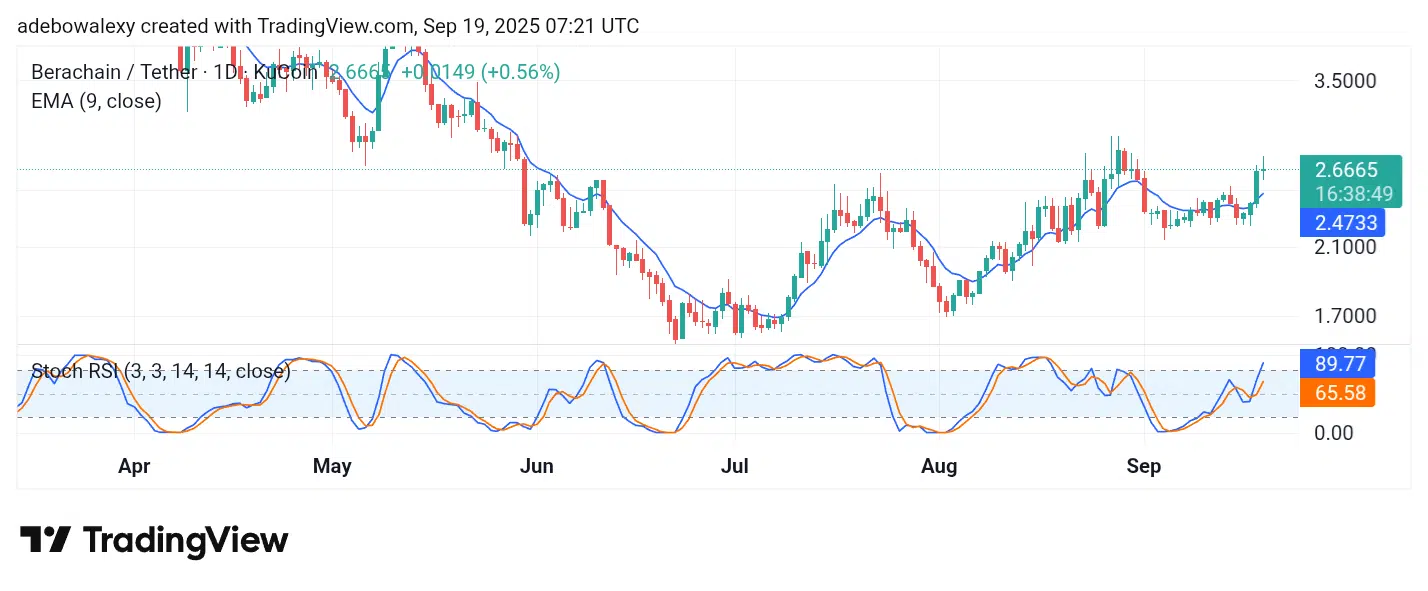Viewport: 1428px width, 591px height.
Task: Click the Jun label on time axis
Action: [x=537, y=466]
